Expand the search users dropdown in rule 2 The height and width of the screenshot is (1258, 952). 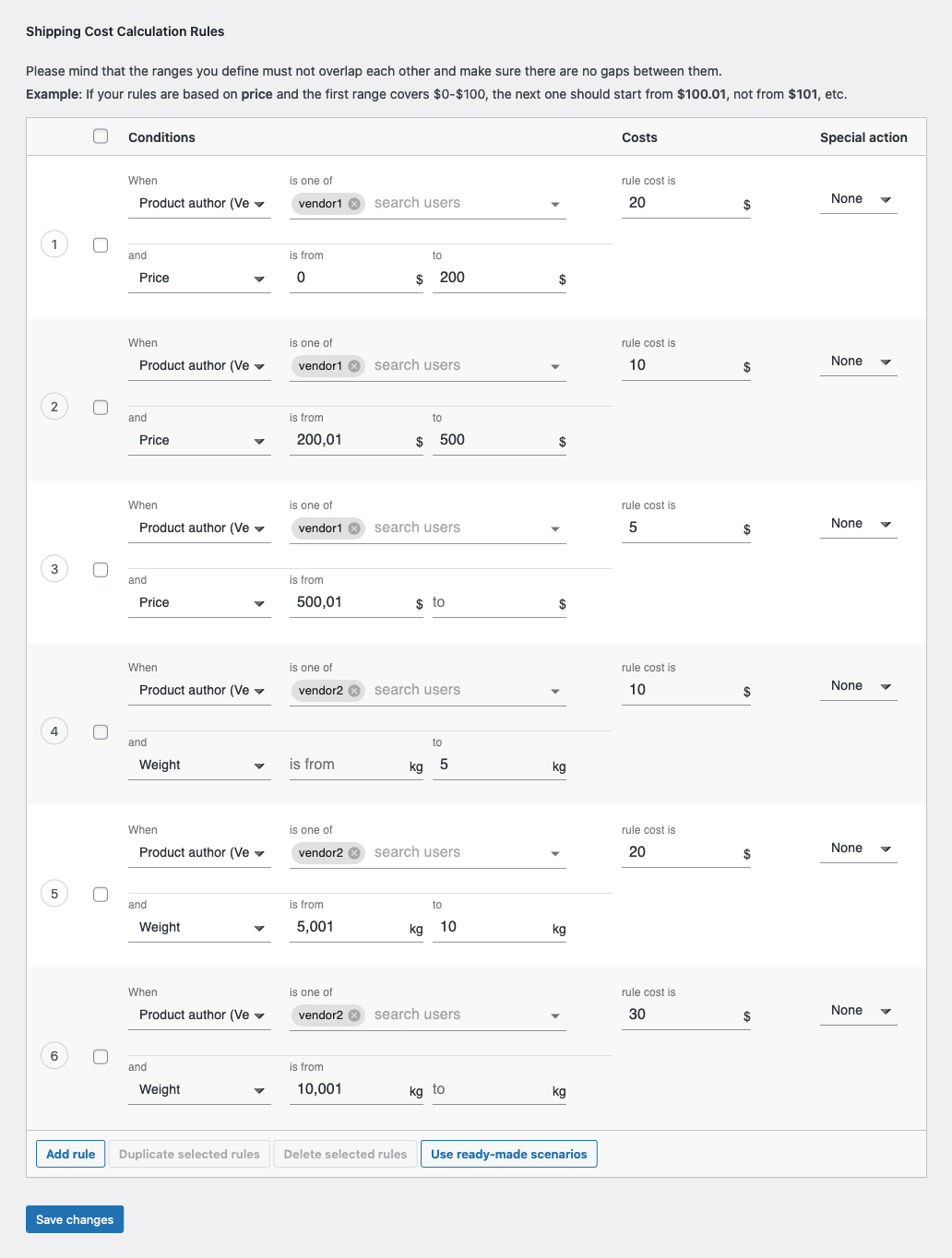click(554, 365)
